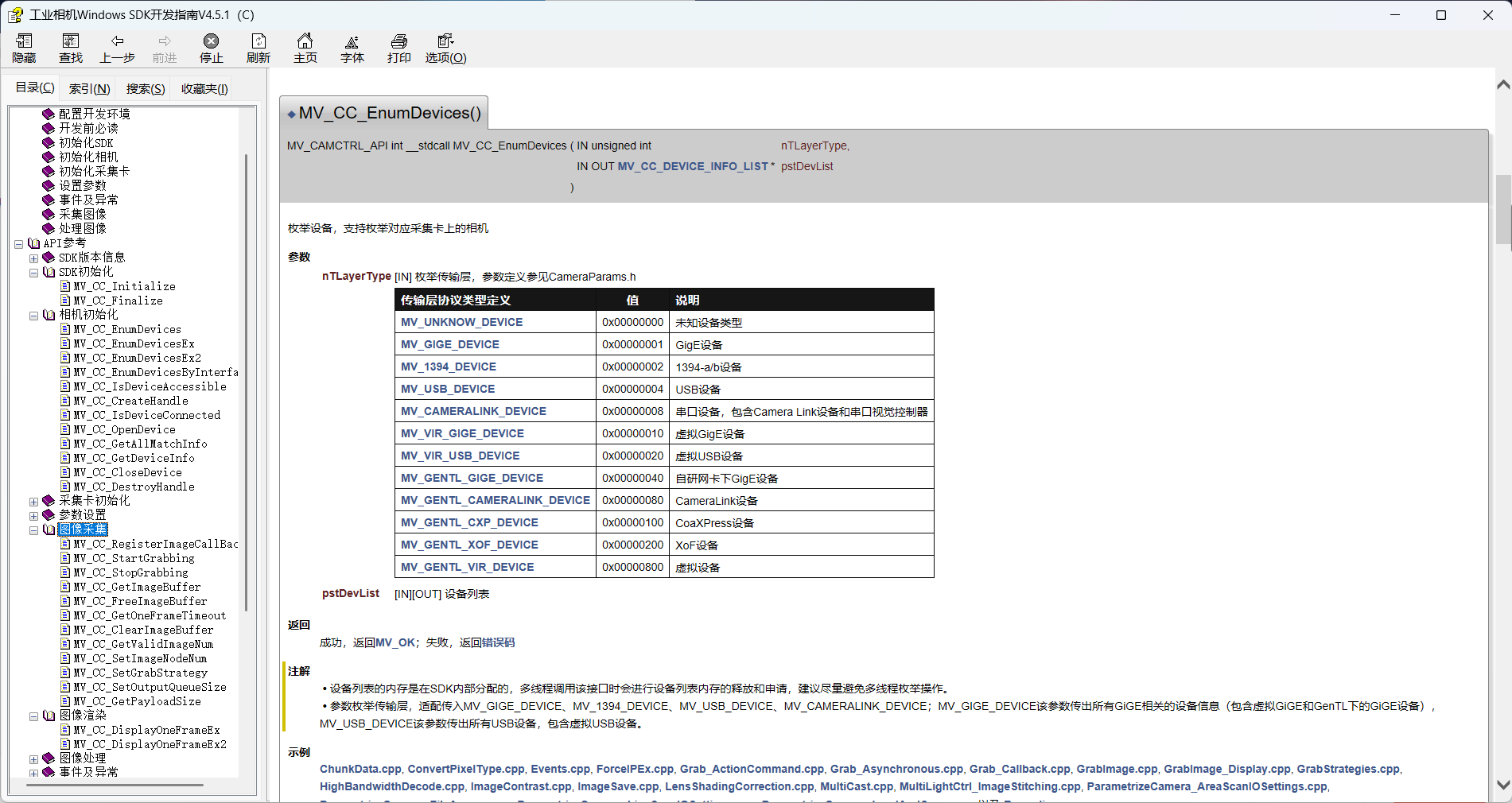Image resolution: width=1512 pixels, height=803 pixels.
Task: Click the book icon beside 处理图像
Action: (49, 228)
